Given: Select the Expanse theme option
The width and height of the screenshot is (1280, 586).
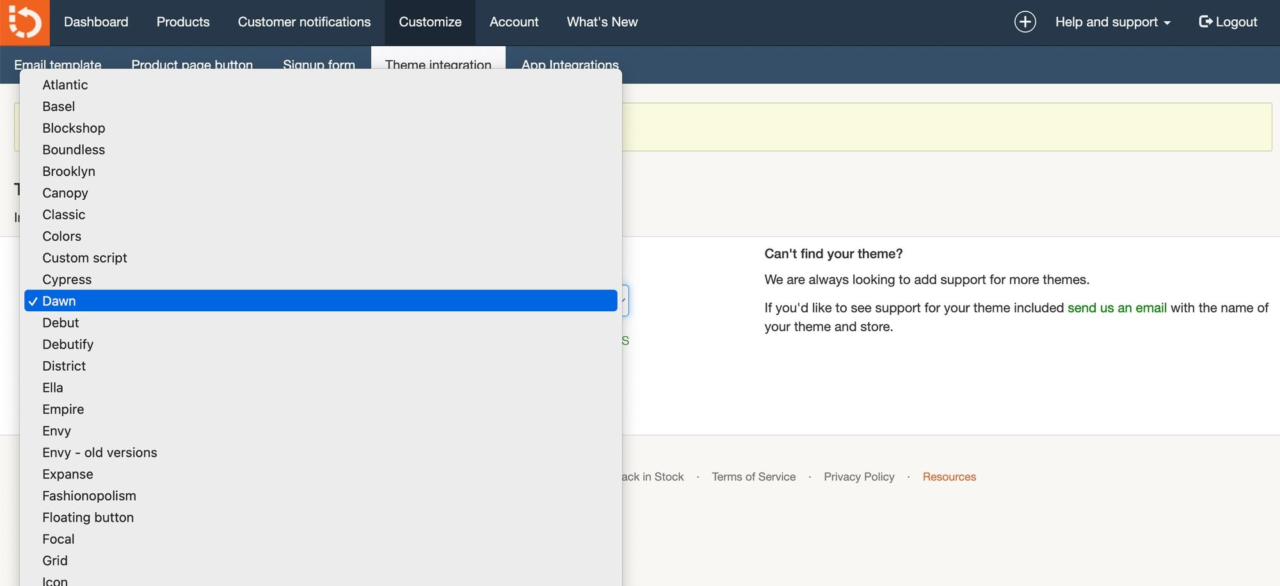Looking at the screenshot, I should 321,475.
